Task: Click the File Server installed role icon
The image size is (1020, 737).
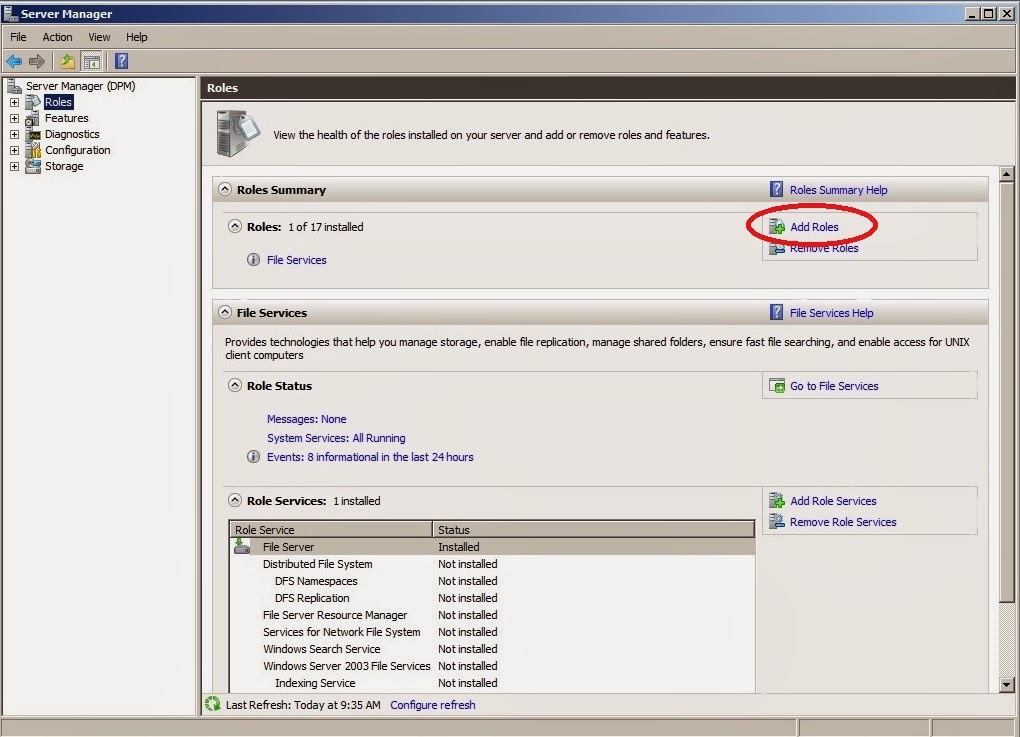Action: pyautogui.click(x=242, y=546)
